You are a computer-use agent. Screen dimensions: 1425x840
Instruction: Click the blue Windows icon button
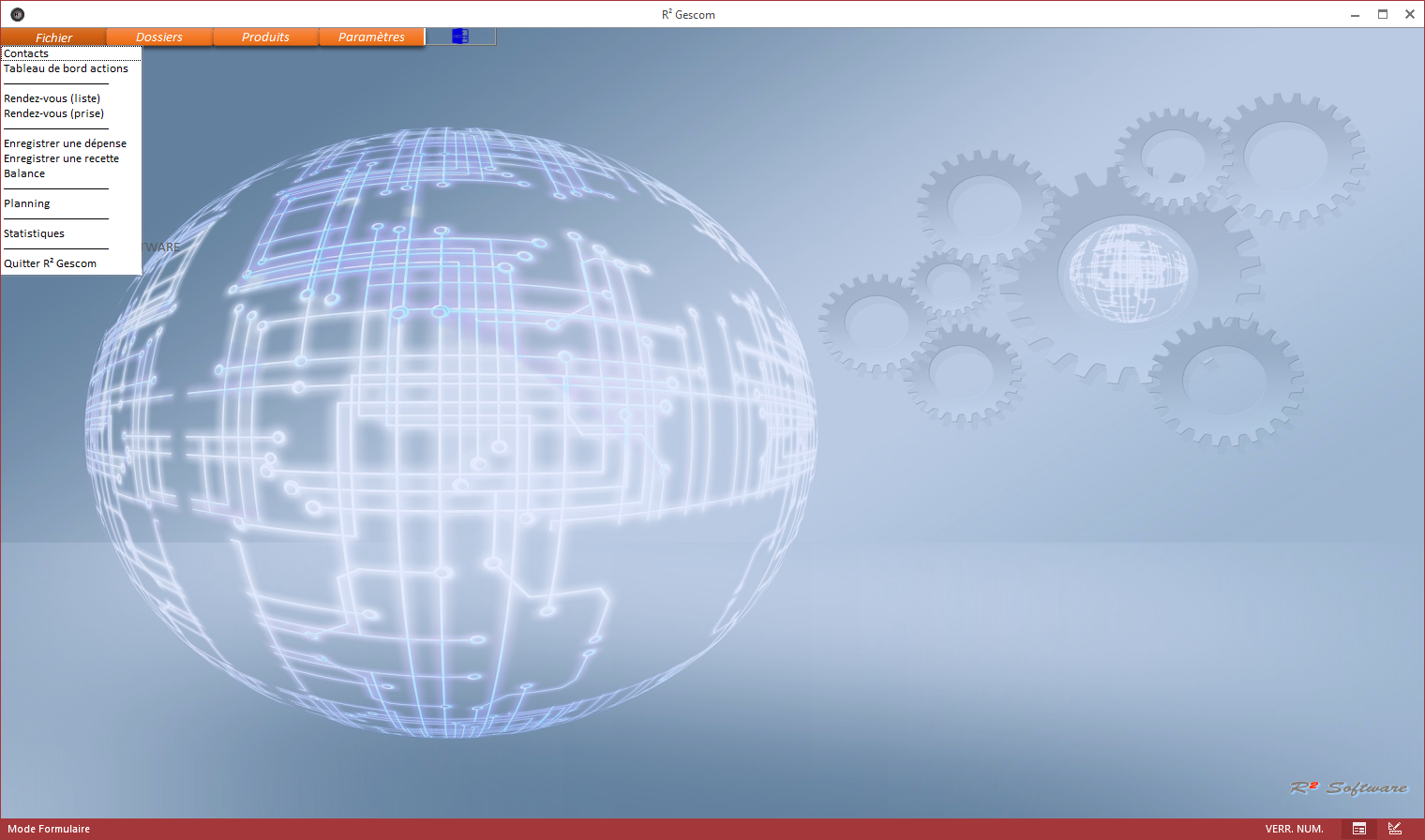(x=459, y=37)
